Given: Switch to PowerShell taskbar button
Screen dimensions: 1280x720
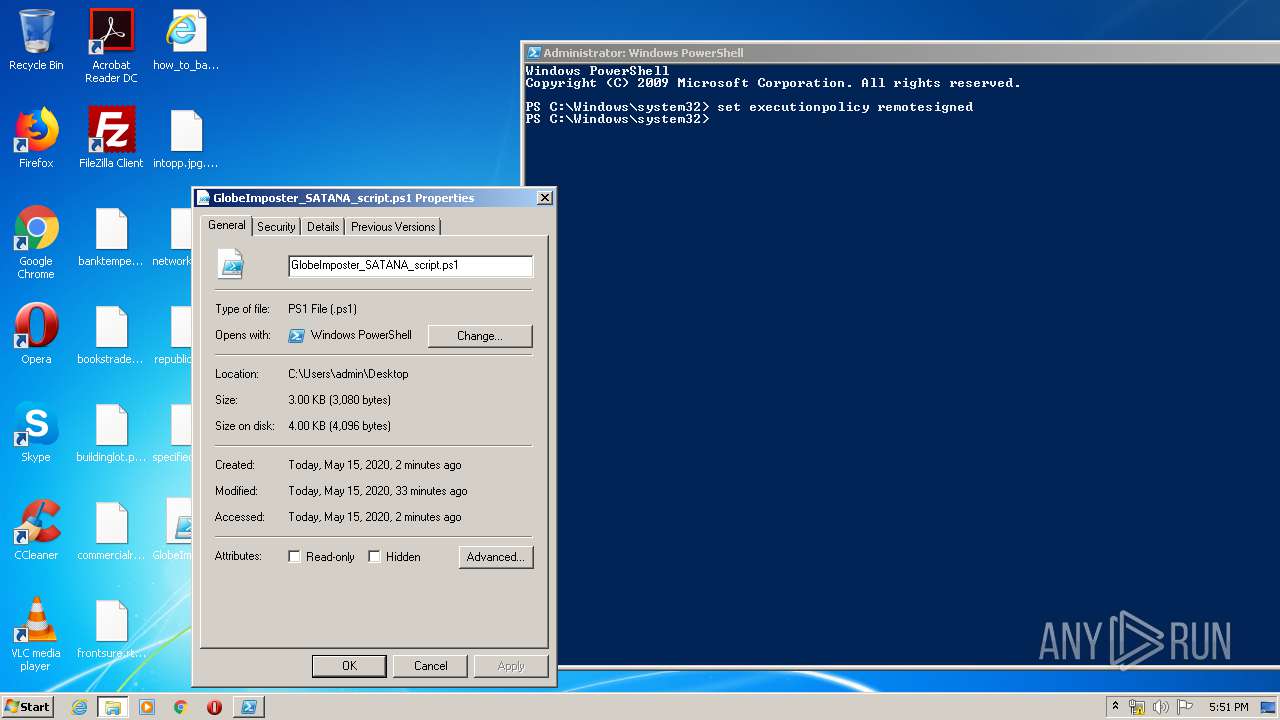Looking at the screenshot, I should click(x=249, y=707).
